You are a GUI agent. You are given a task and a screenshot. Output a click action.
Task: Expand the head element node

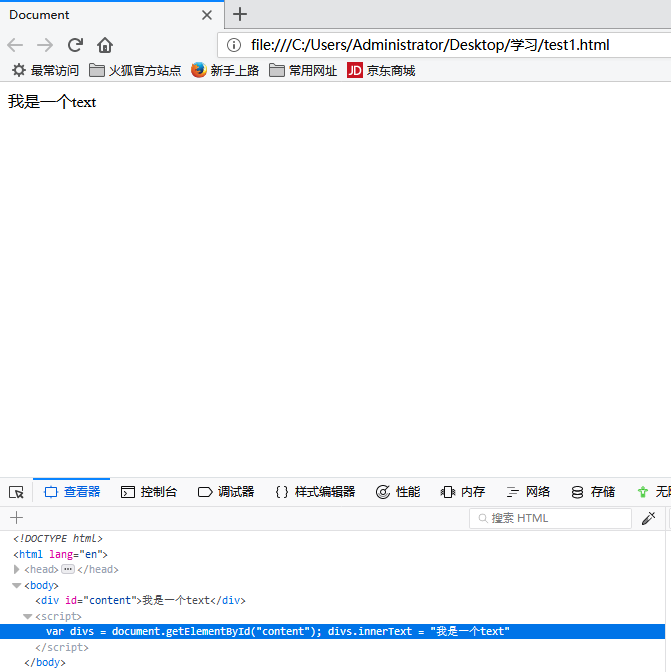click(17, 569)
